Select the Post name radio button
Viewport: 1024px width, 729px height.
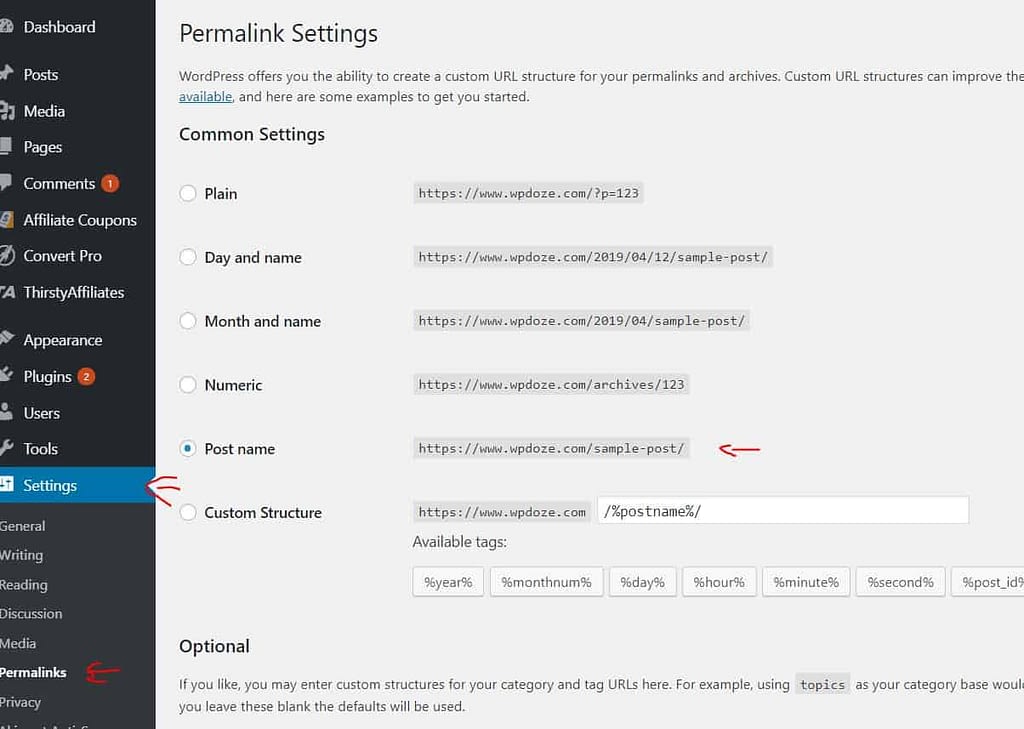pos(187,449)
